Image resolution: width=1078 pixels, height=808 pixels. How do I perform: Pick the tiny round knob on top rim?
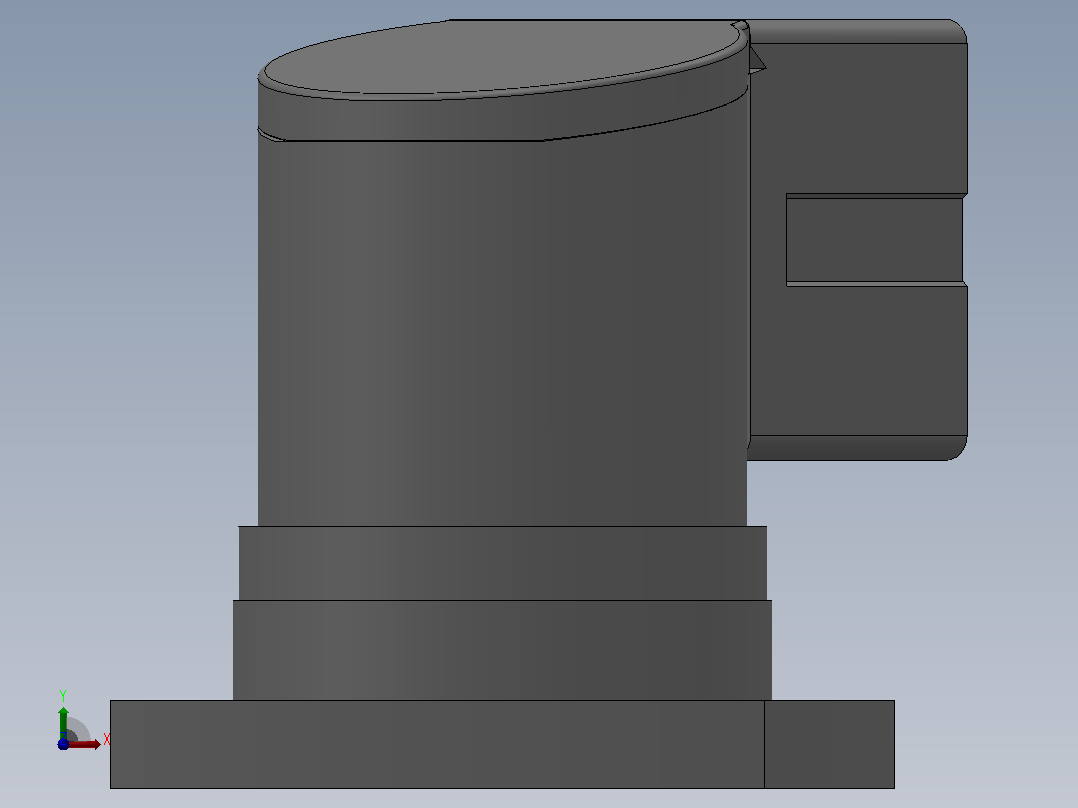point(740,26)
